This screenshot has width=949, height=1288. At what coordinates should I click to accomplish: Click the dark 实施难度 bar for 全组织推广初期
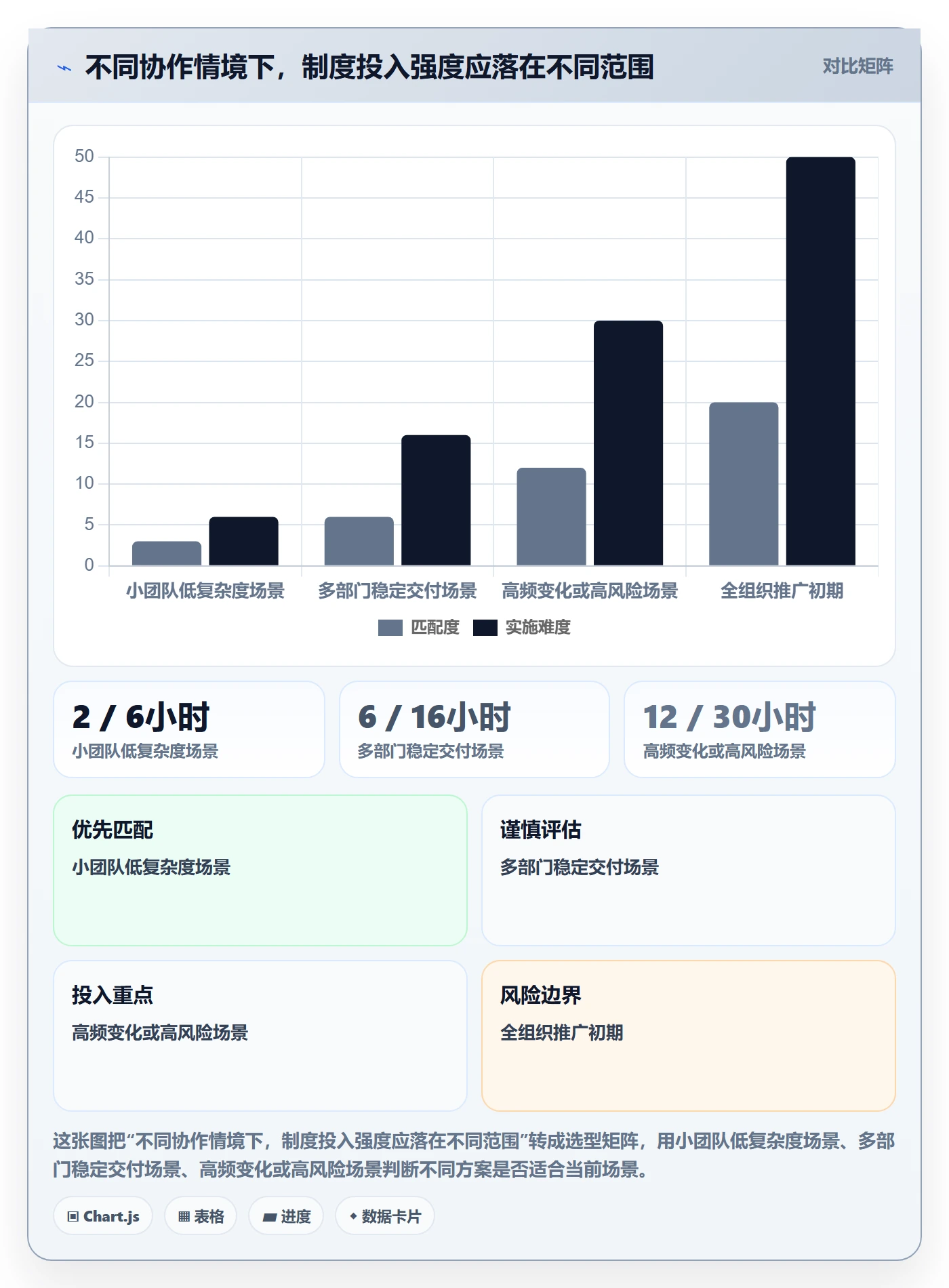tap(821, 361)
